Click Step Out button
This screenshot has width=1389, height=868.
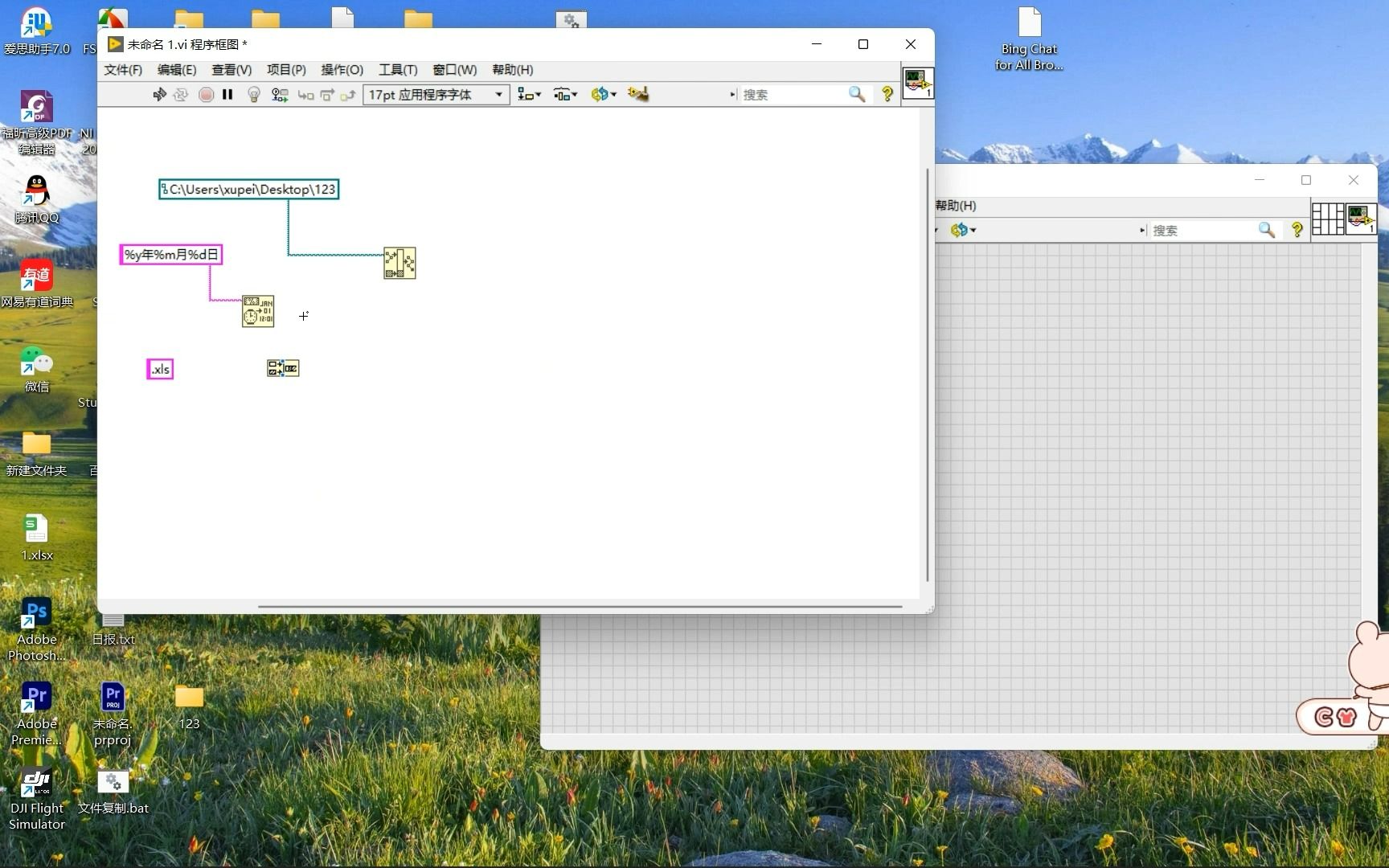[347, 95]
